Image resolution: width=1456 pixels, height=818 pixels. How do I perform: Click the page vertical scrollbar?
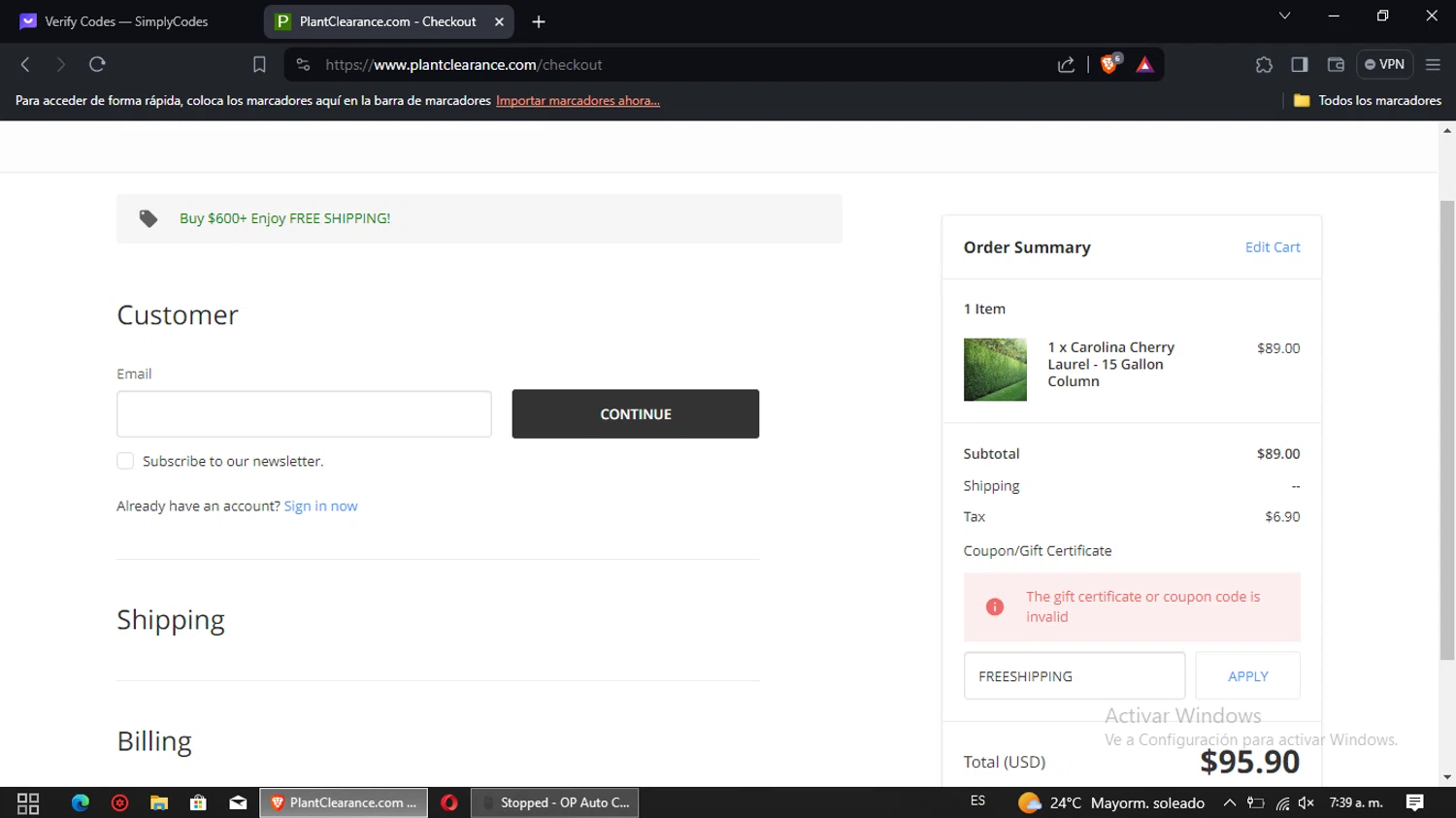(1447, 430)
